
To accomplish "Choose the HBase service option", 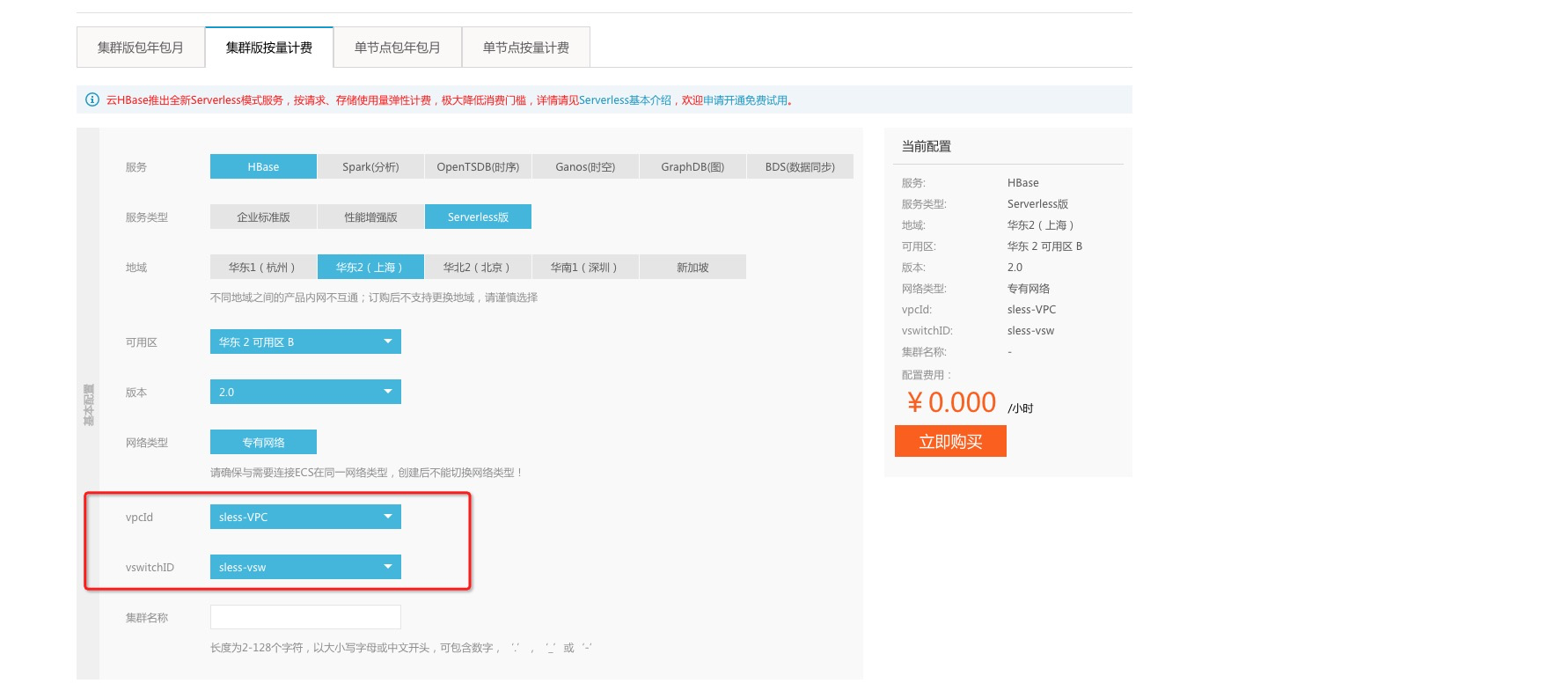I will pos(263,166).
